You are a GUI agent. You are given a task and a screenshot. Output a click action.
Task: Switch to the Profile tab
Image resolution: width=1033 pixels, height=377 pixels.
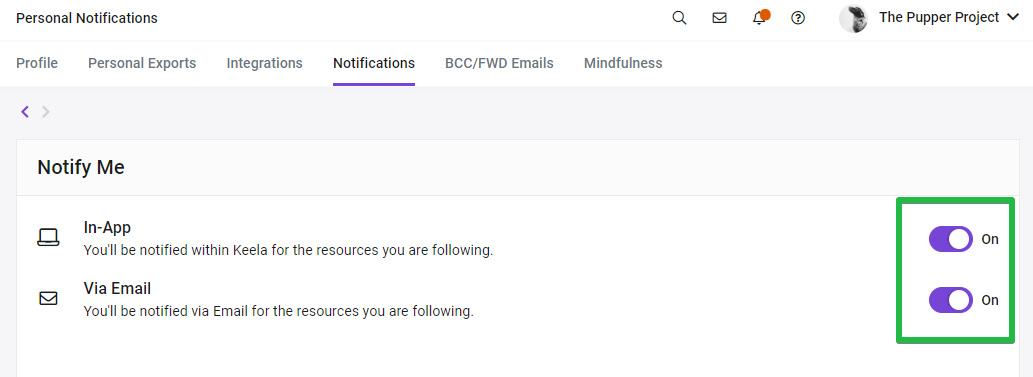pyautogui.click(x=37, y=63)
